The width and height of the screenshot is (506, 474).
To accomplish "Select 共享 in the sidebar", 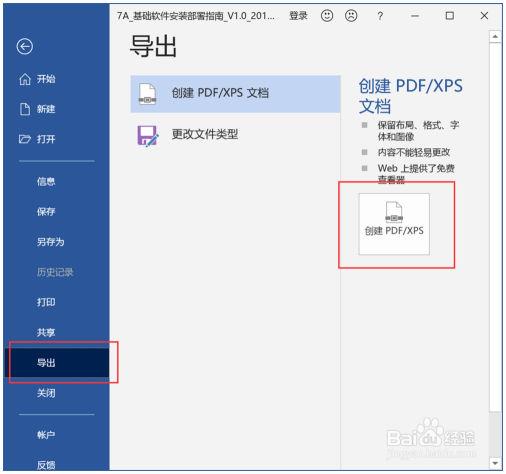I will pos(46,332).
